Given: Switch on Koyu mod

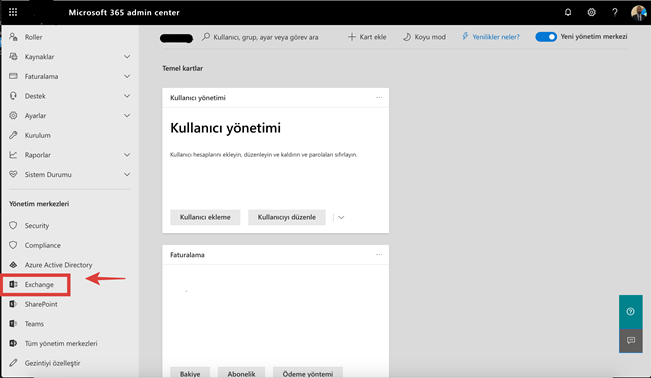Looking at the screenshot, I should (x=424, y=37).
